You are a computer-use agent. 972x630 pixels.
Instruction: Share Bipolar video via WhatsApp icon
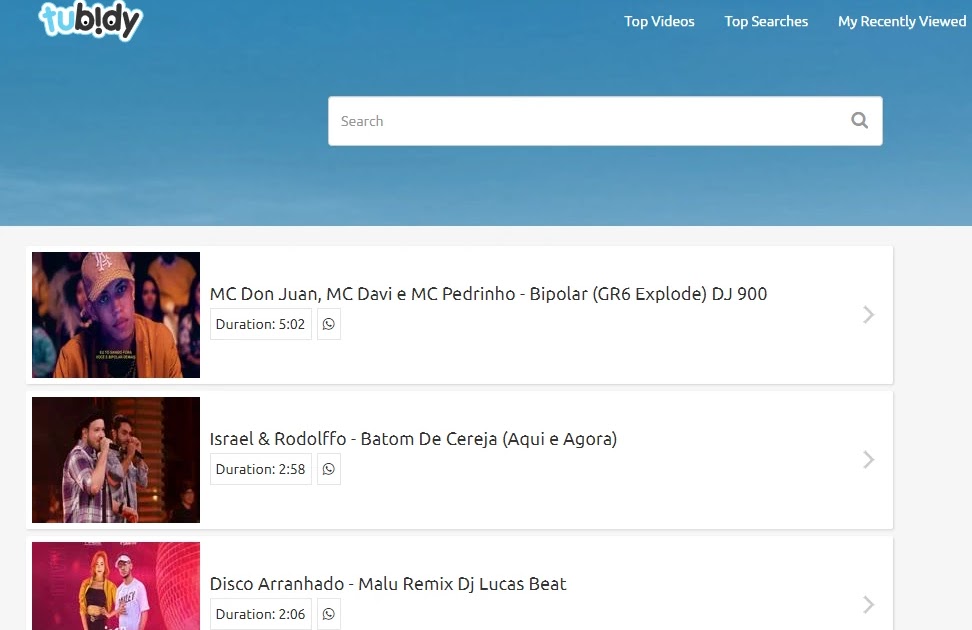coord(329,324)
